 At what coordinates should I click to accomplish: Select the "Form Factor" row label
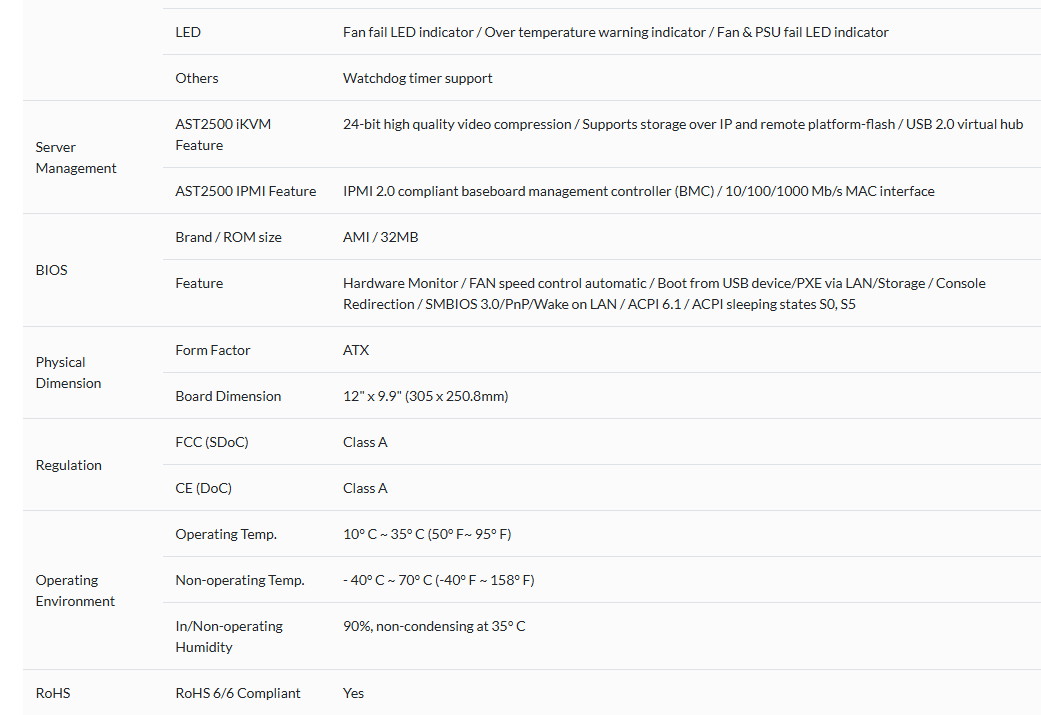pos(213,350)
